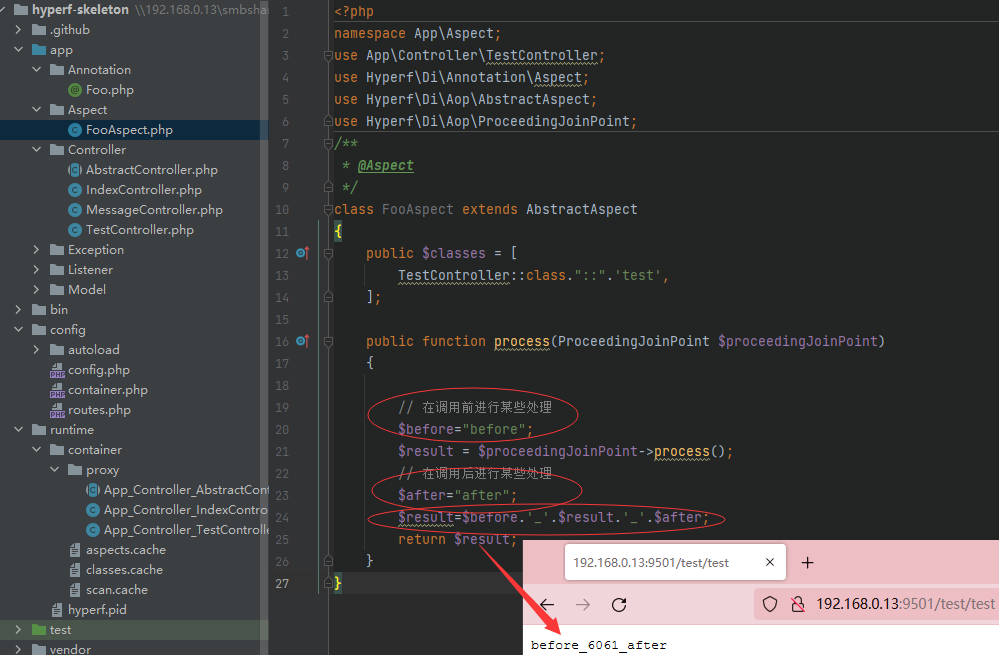Click the insecure connection padlock icon

click(797, 604)
